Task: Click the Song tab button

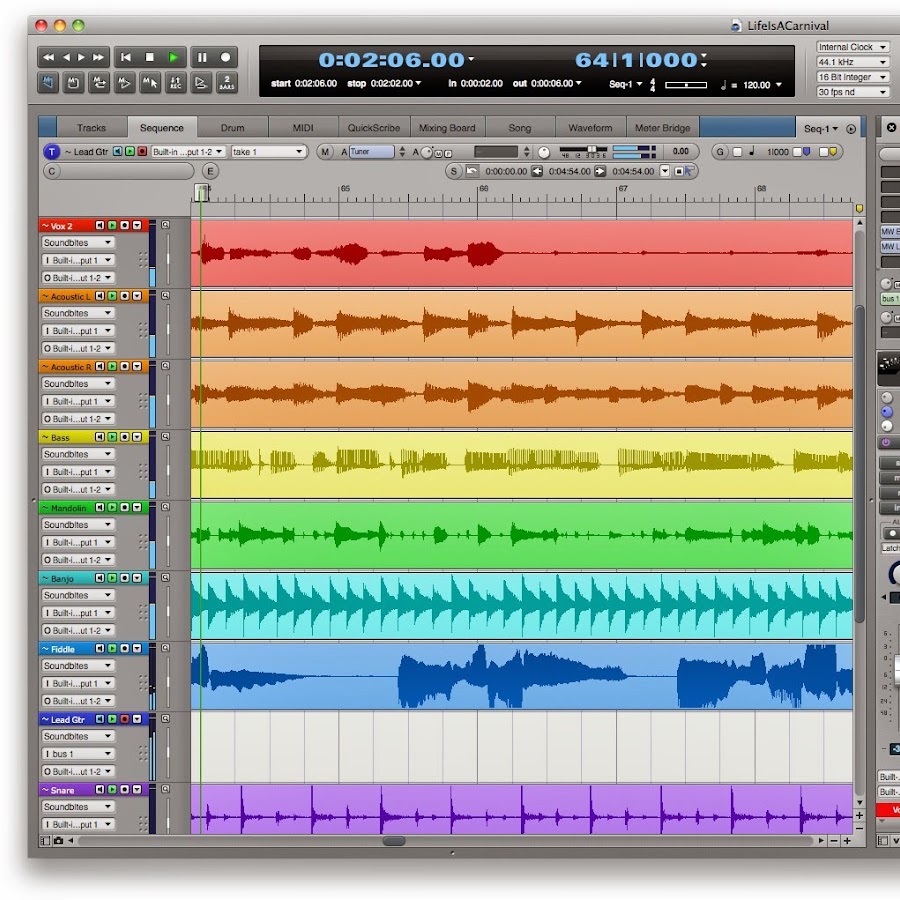Action: pos(520,128)
